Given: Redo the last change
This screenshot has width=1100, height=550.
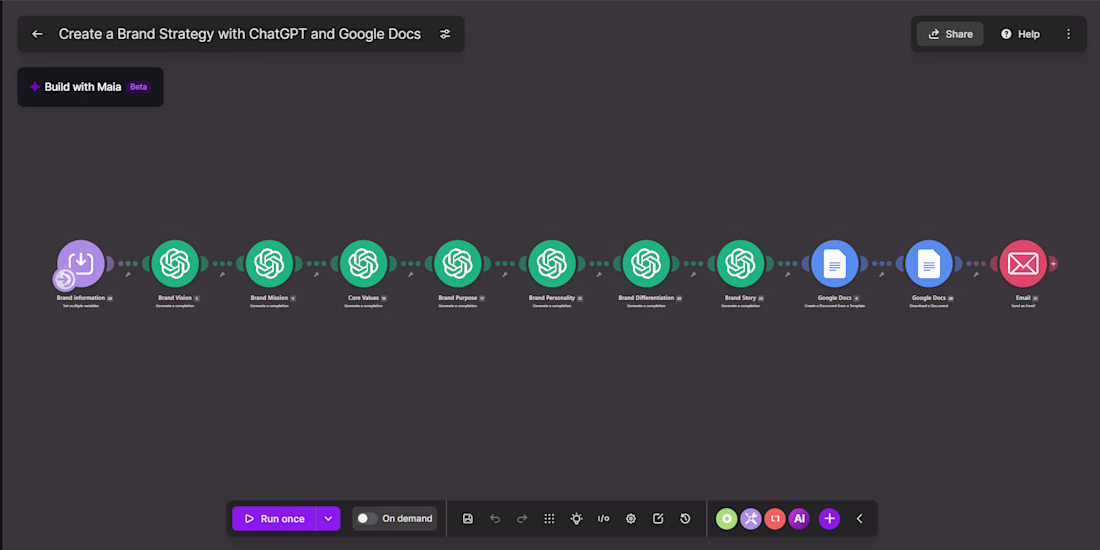Looking at the screenshot, I should coord(522,518).
